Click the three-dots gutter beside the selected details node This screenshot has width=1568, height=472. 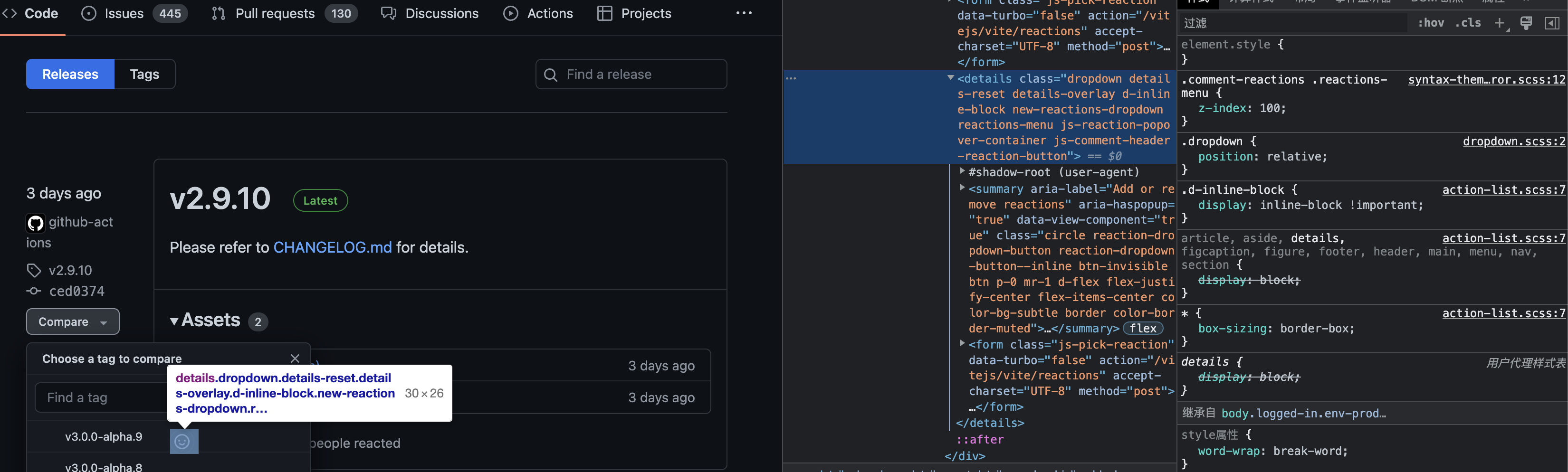coord(791,79)
